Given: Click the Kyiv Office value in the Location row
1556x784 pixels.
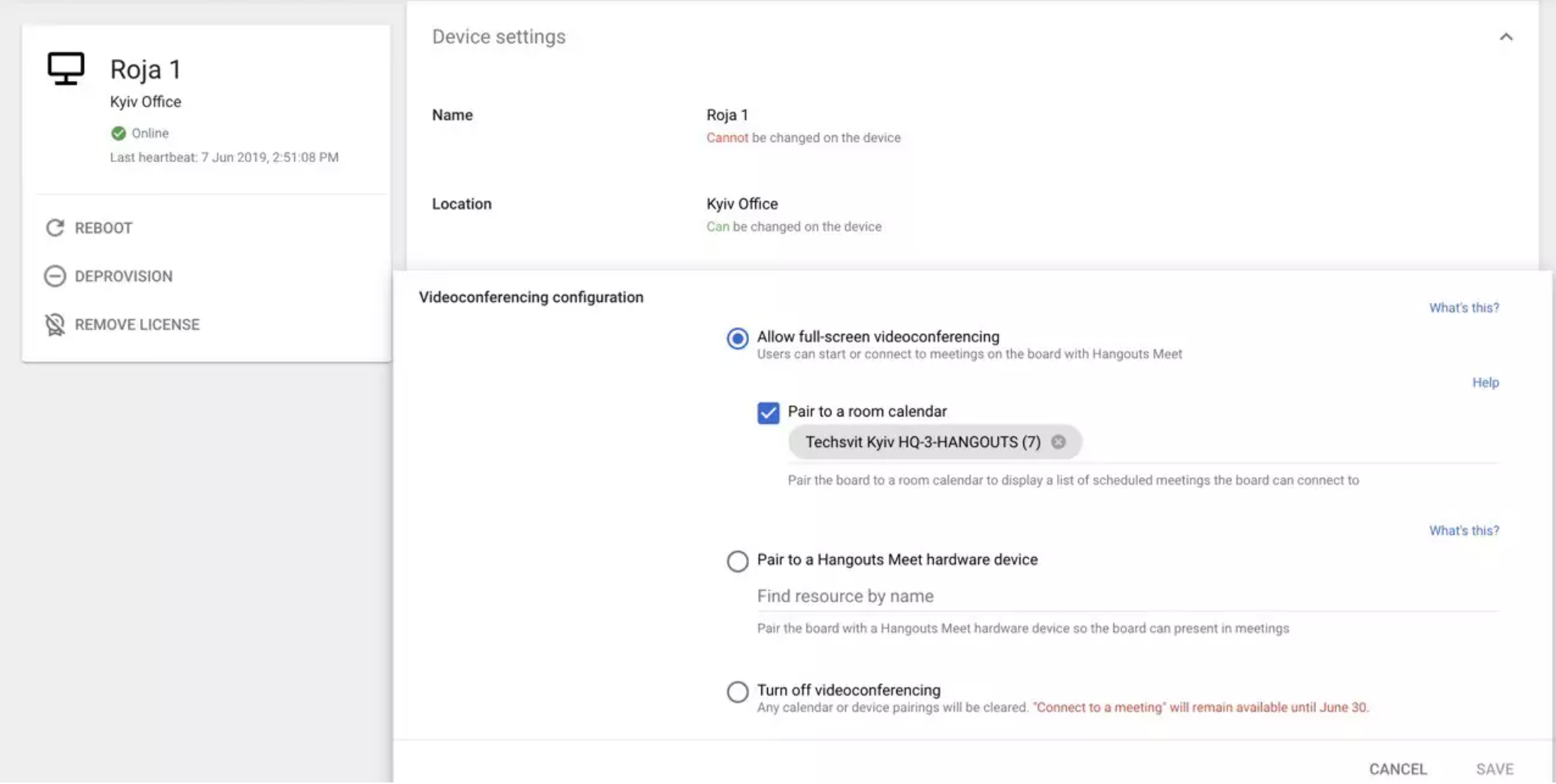Looking at the screenshot, I should [x=742, y=204].
